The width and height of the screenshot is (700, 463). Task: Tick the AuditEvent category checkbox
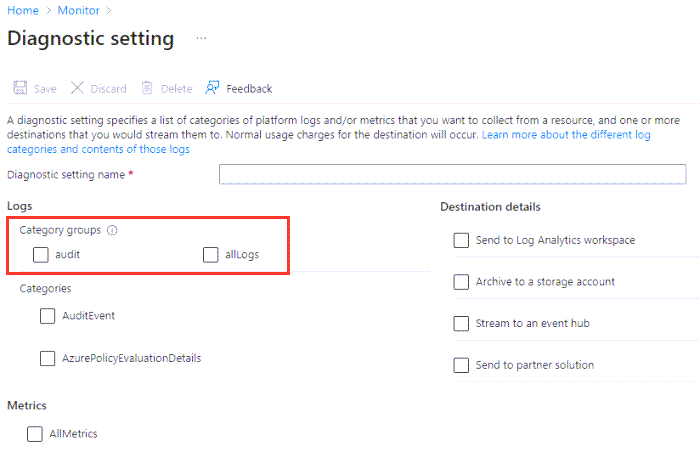pos(48,316)
